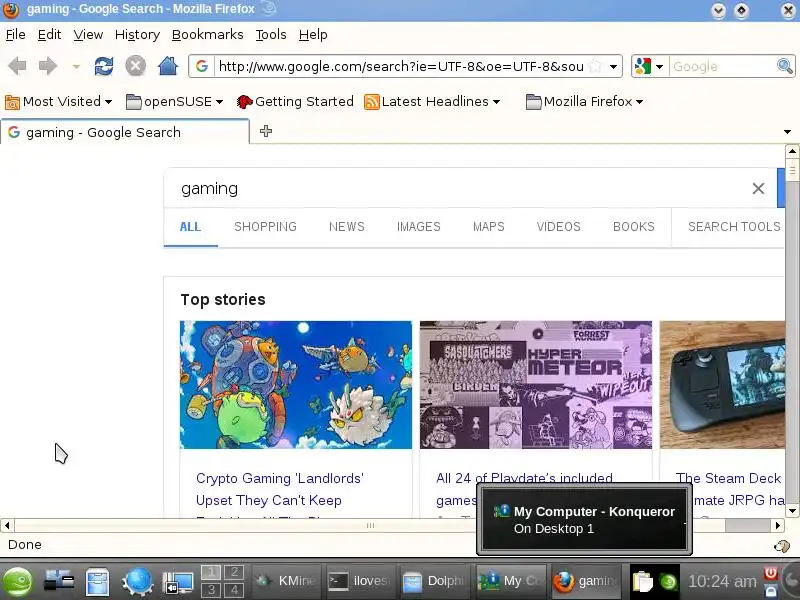Switch to the Shopping results tab
800x600 pixels.
tap(265, 227)
